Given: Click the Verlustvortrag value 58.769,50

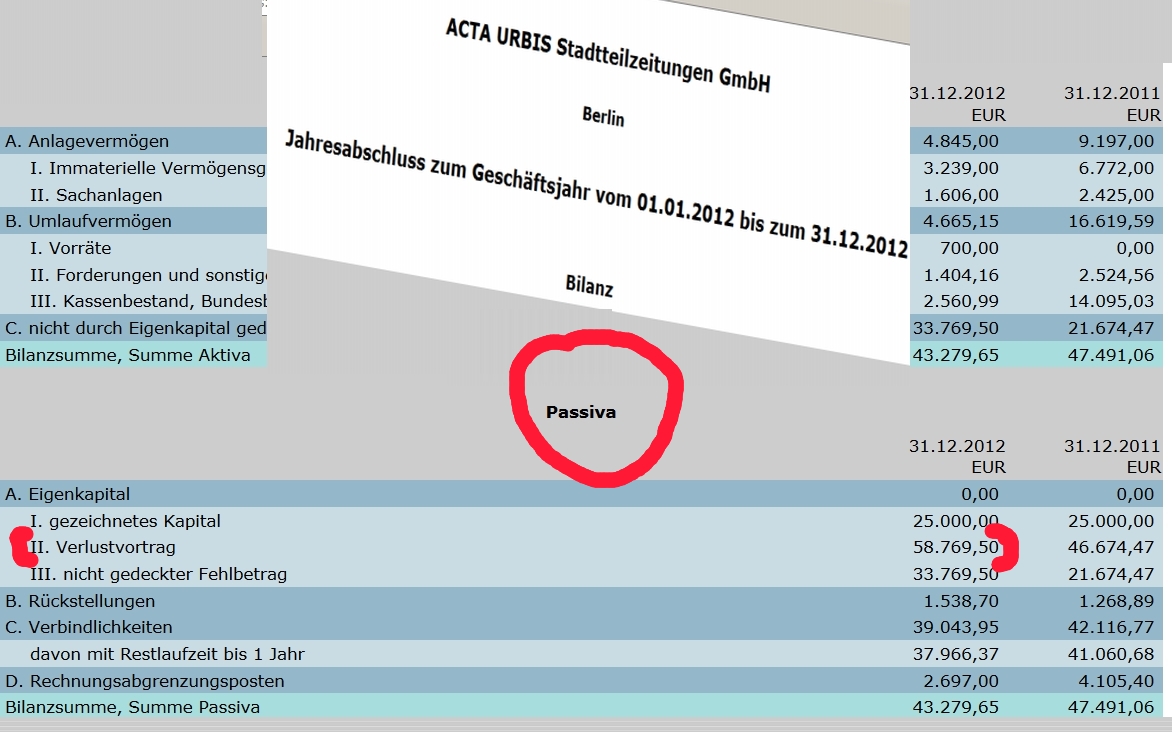Looking at the screenshot, I should (x=955, y=548).
